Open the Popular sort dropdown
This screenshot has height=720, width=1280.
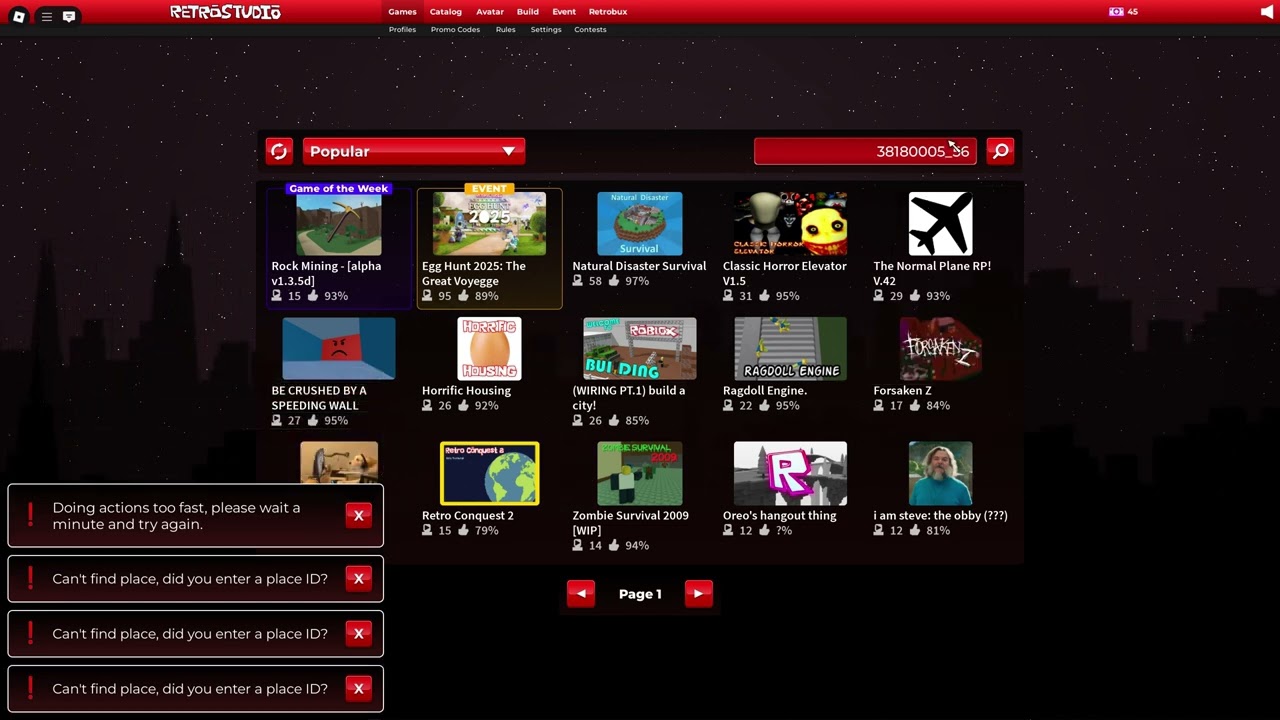pyautogui.click(x=414, y=151)
